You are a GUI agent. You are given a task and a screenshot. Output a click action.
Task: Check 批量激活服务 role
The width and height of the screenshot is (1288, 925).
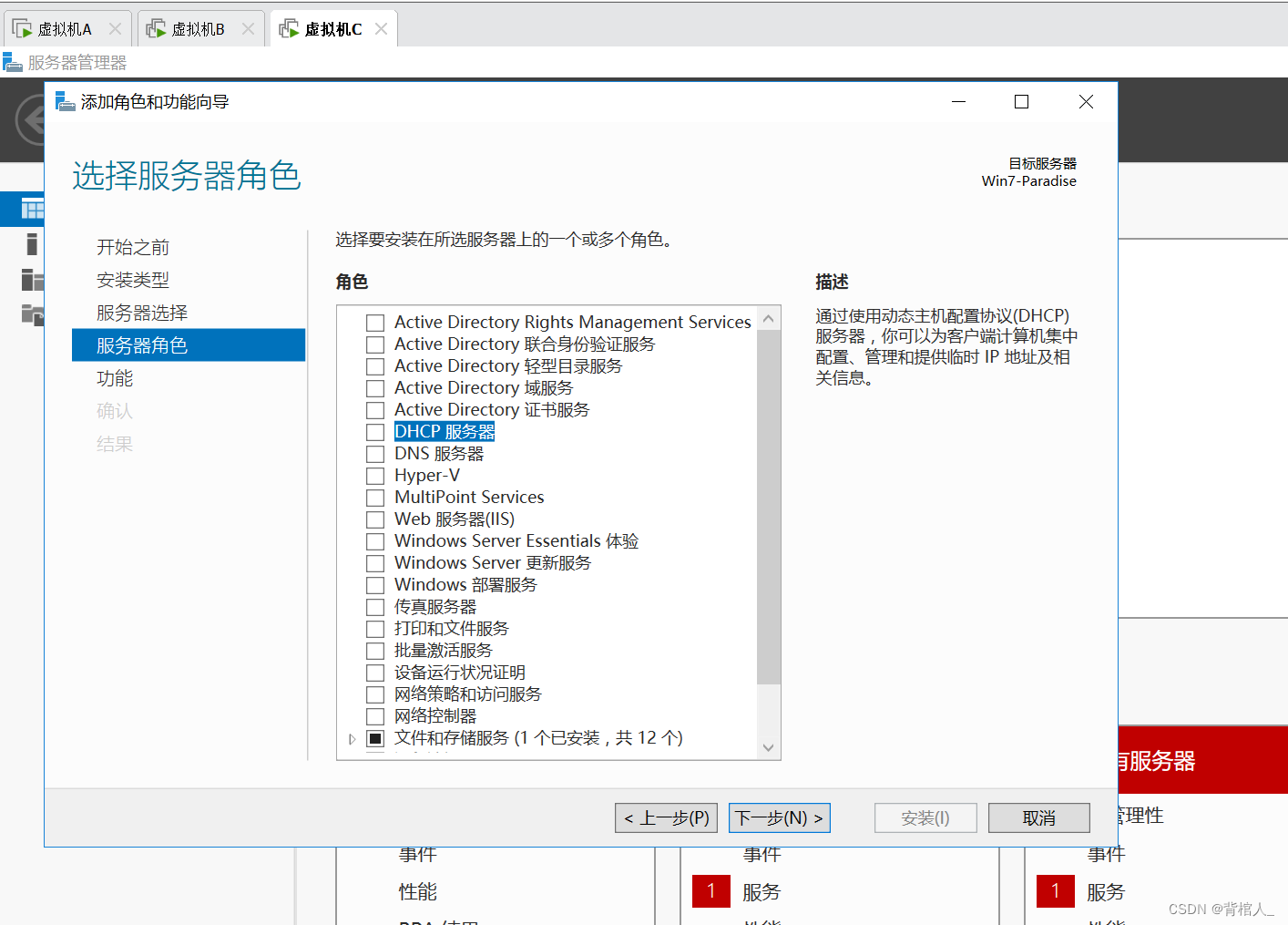[375, 651]
